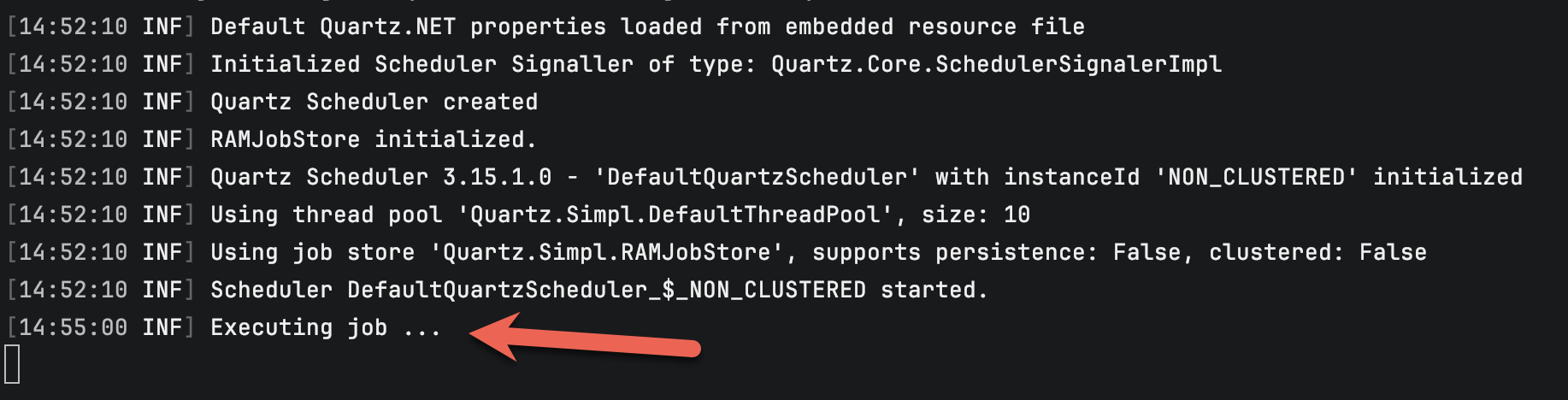Click the first line's 14:52:10 timestamp
Screen dimensions: 1568x400
point(73,26)
